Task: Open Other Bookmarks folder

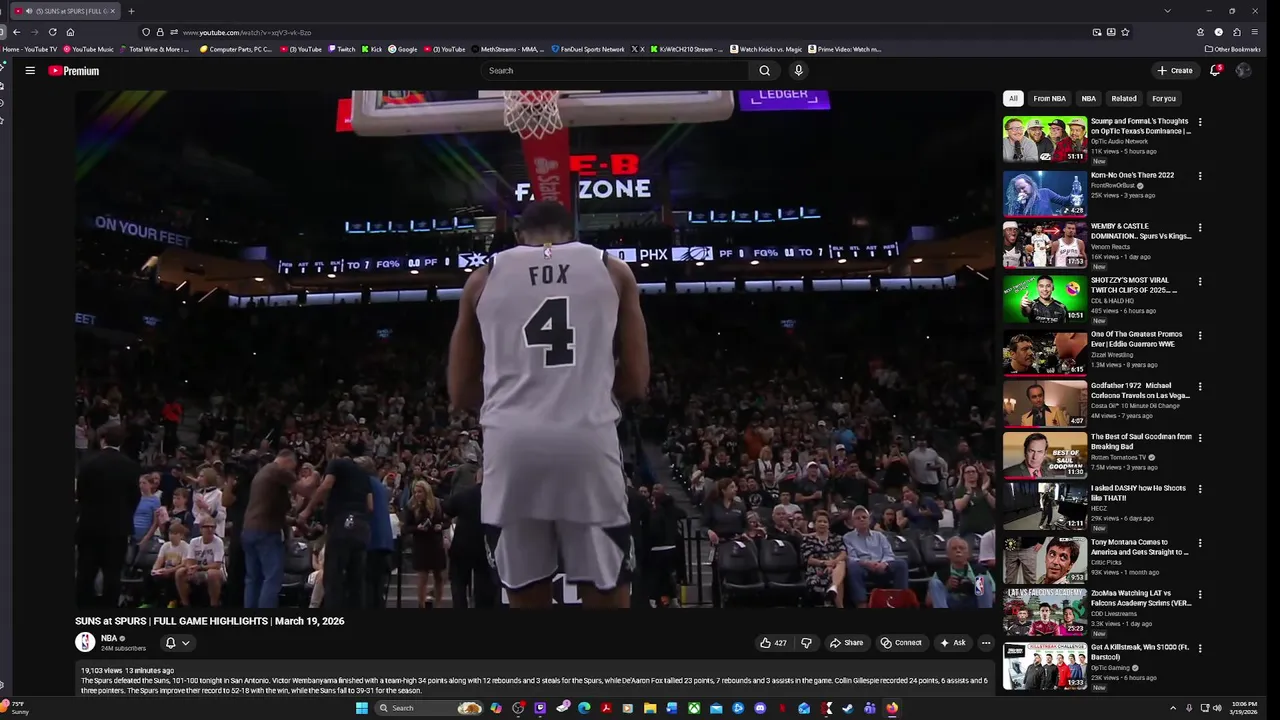Action: pyautogui.click(x=1233, y=49)
